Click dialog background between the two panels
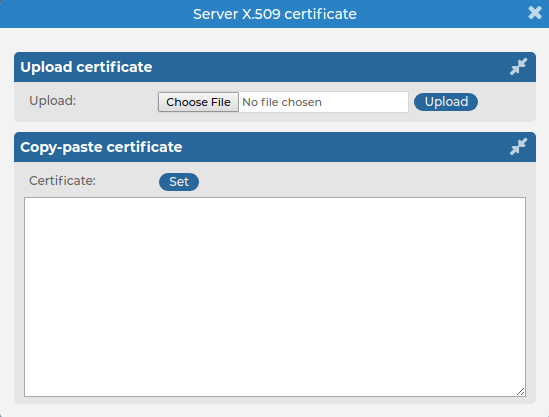The width and height of the screenshot is (549, 417). coord(275,127)
